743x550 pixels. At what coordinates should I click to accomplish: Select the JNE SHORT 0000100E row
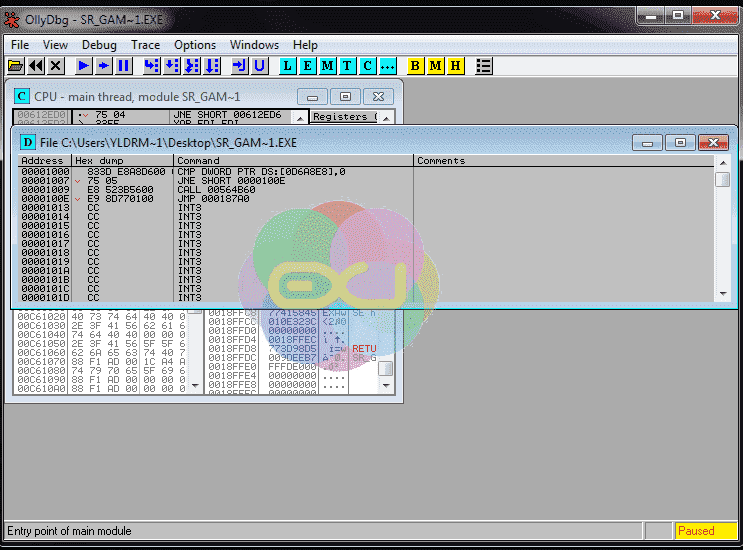point(366,180)
